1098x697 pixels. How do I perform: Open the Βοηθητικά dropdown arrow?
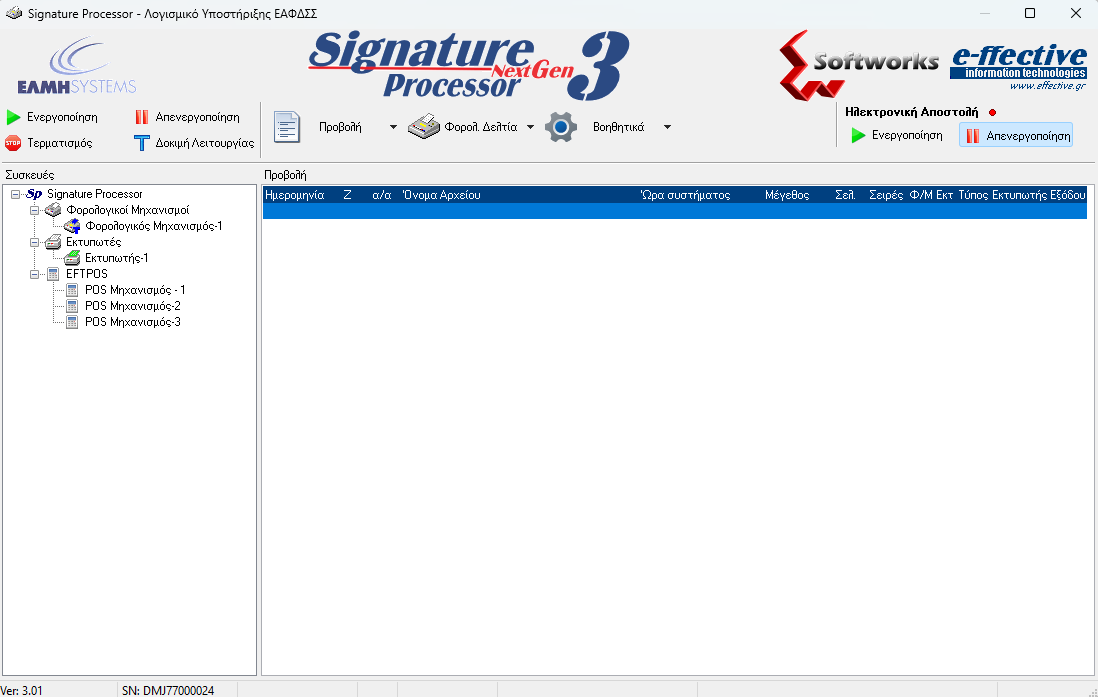click(x=667, y=128)
